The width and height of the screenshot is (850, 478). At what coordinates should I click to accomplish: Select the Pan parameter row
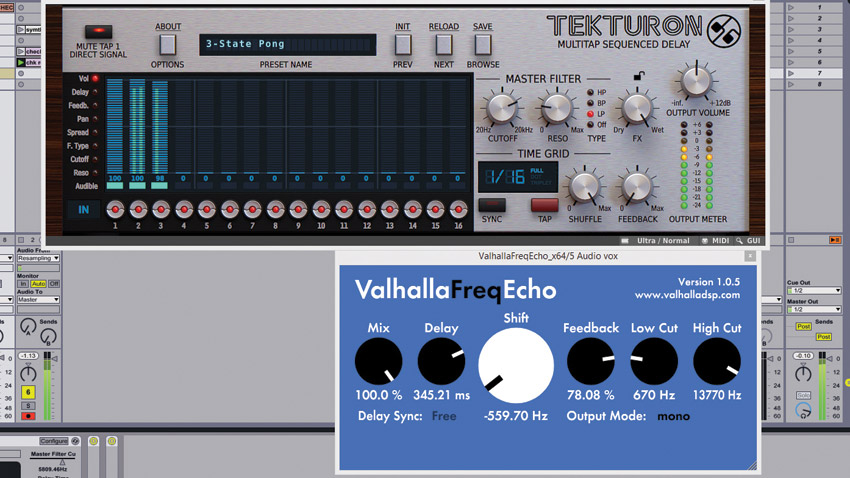click(x=87, y=119)
